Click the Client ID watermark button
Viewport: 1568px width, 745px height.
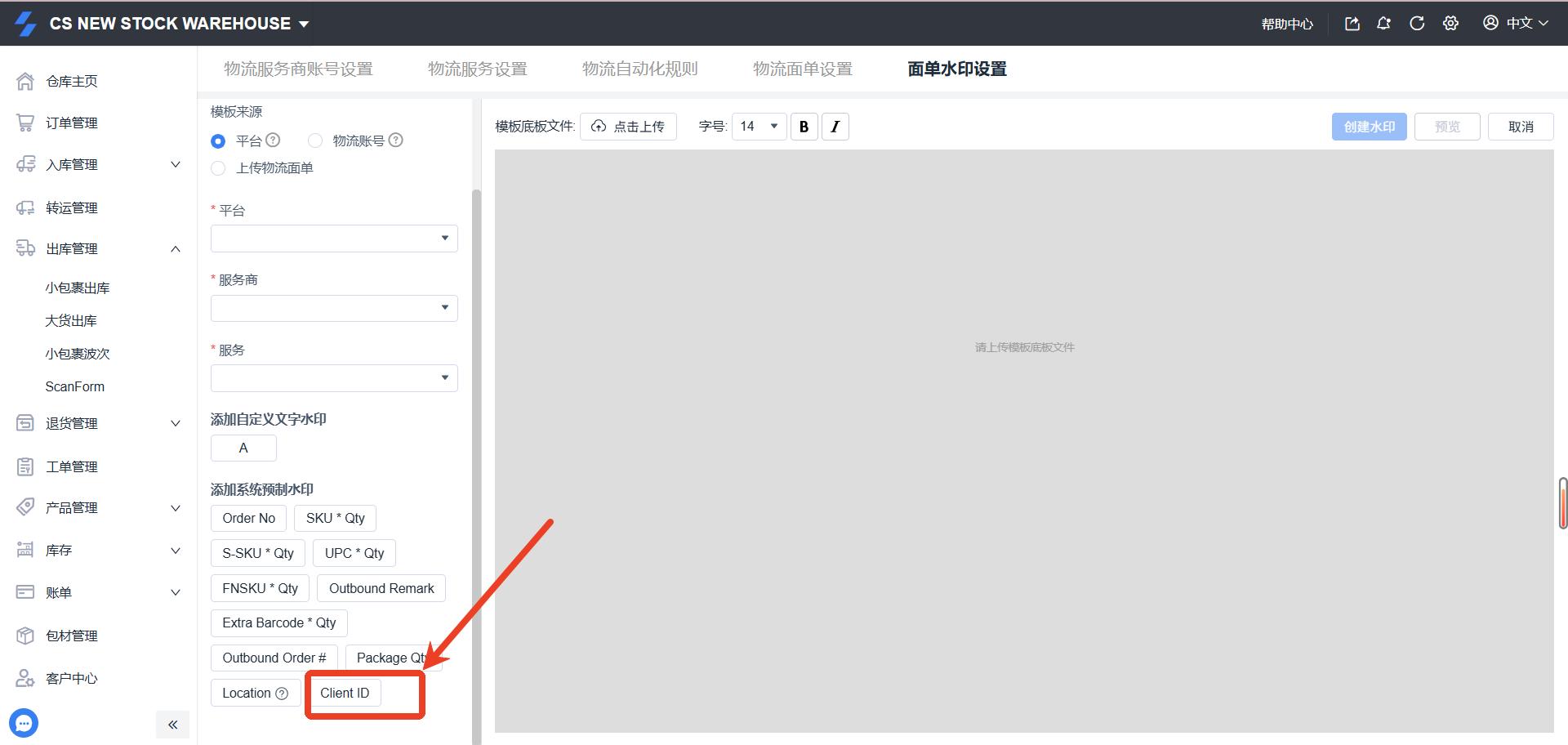tap(345, 694)
